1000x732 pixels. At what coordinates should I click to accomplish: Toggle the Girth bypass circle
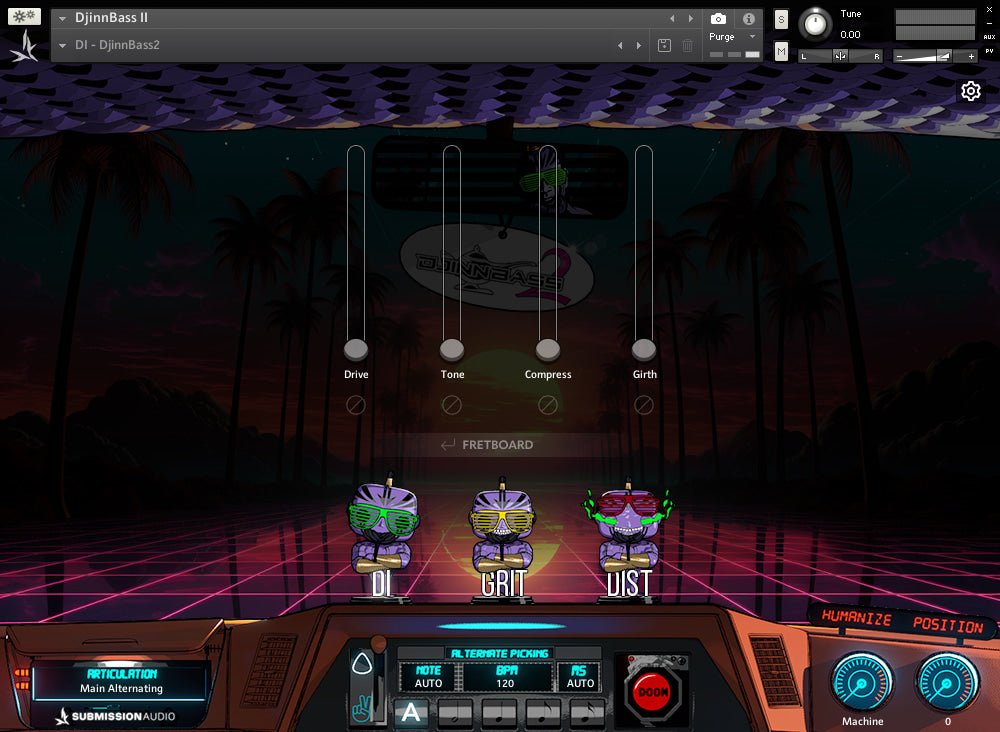(644, 405)
